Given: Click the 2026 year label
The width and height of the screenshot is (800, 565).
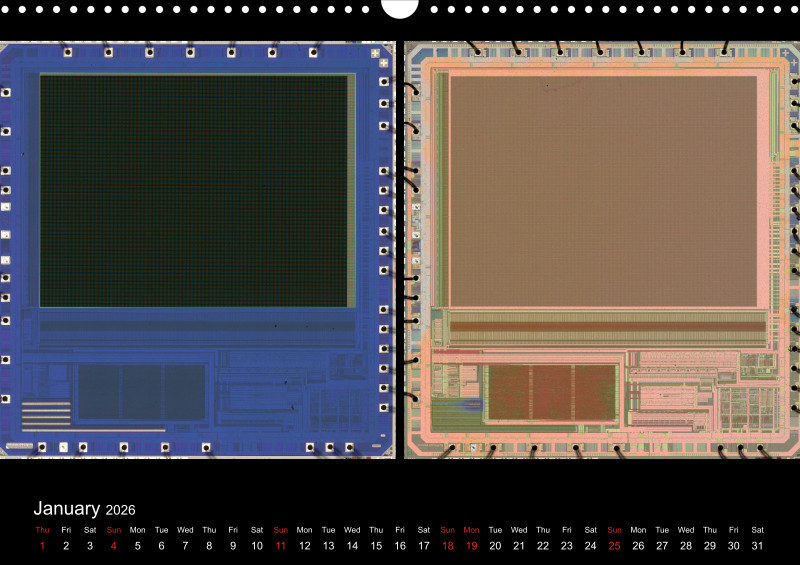Looking at the screenshot, I should click(x=120, y=511).
